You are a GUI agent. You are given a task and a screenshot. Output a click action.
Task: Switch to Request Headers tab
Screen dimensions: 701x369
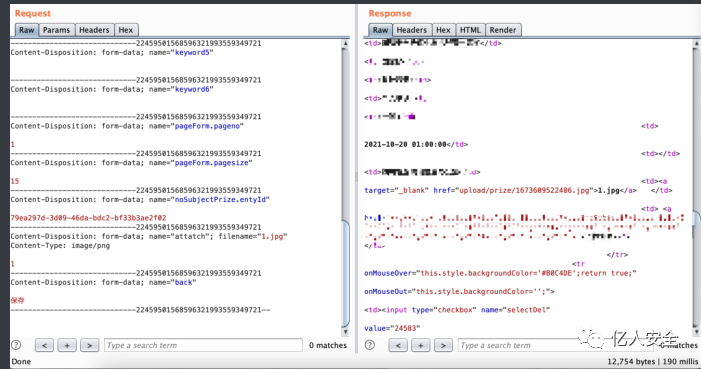[x=94, y=30]
